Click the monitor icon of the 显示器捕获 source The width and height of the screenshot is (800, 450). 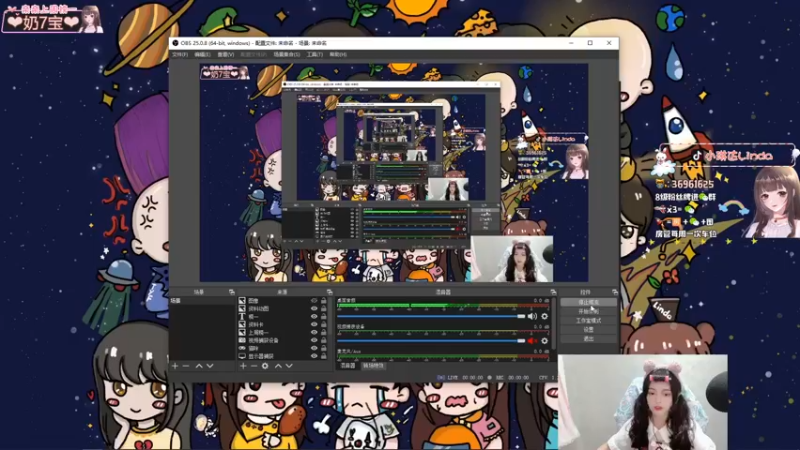tap(242, 356)
